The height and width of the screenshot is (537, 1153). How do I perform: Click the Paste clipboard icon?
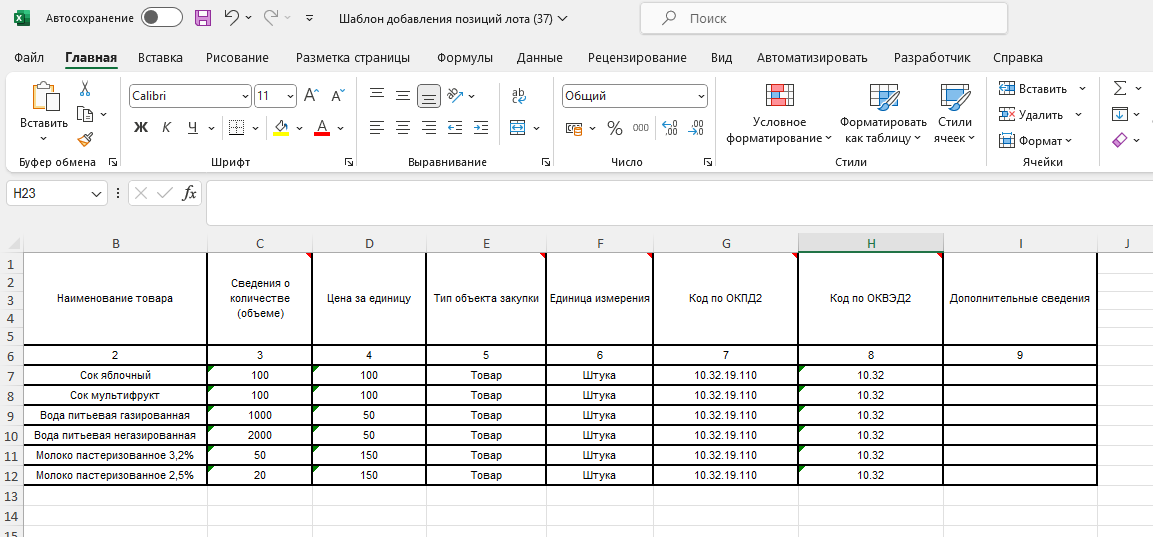point(44,97)
